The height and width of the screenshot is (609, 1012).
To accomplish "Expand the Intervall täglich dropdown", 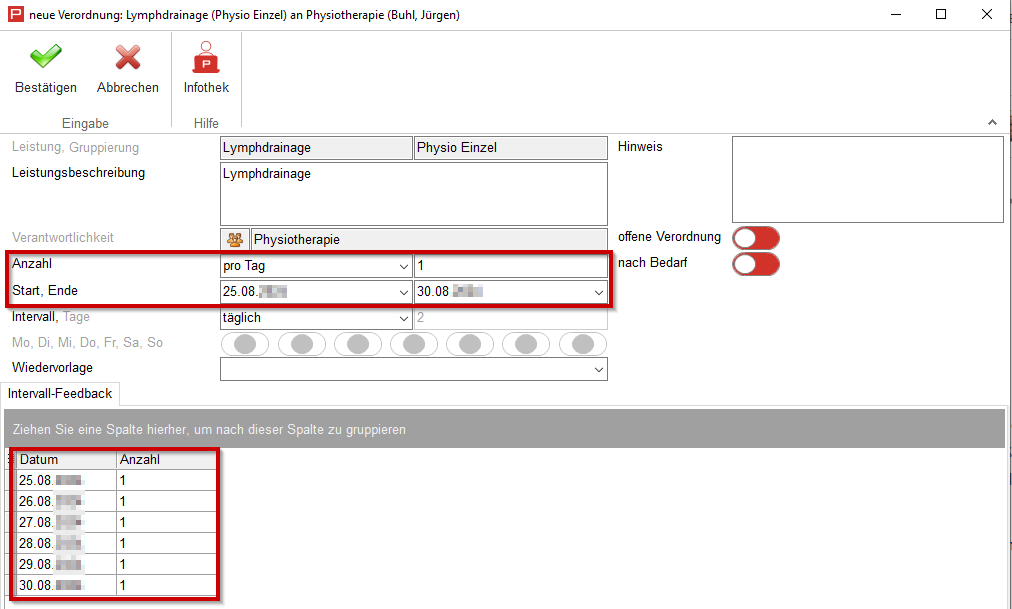I will [x=403, y=318].
